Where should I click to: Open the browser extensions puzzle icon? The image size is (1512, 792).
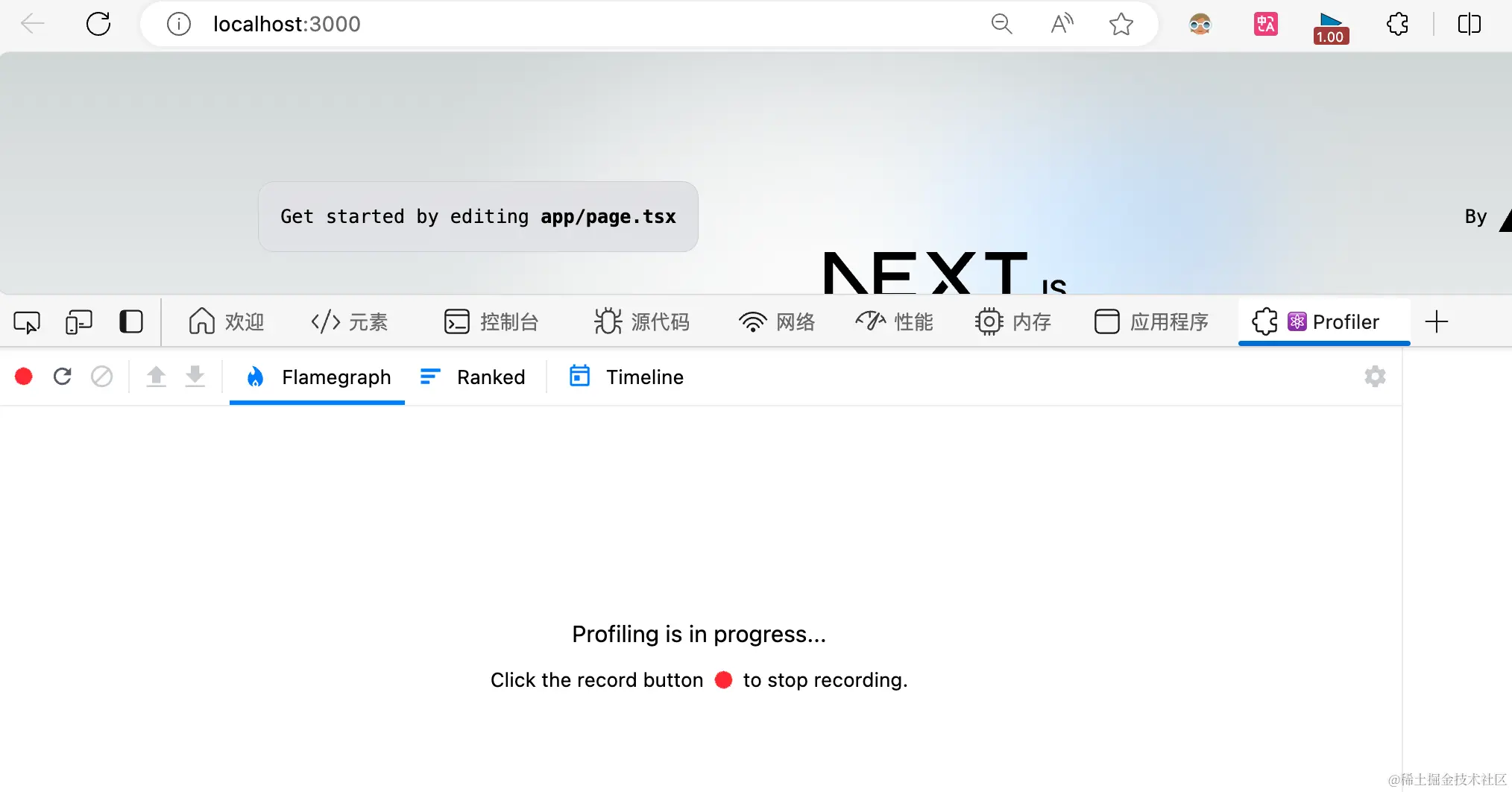click(x=1398, y=24)
